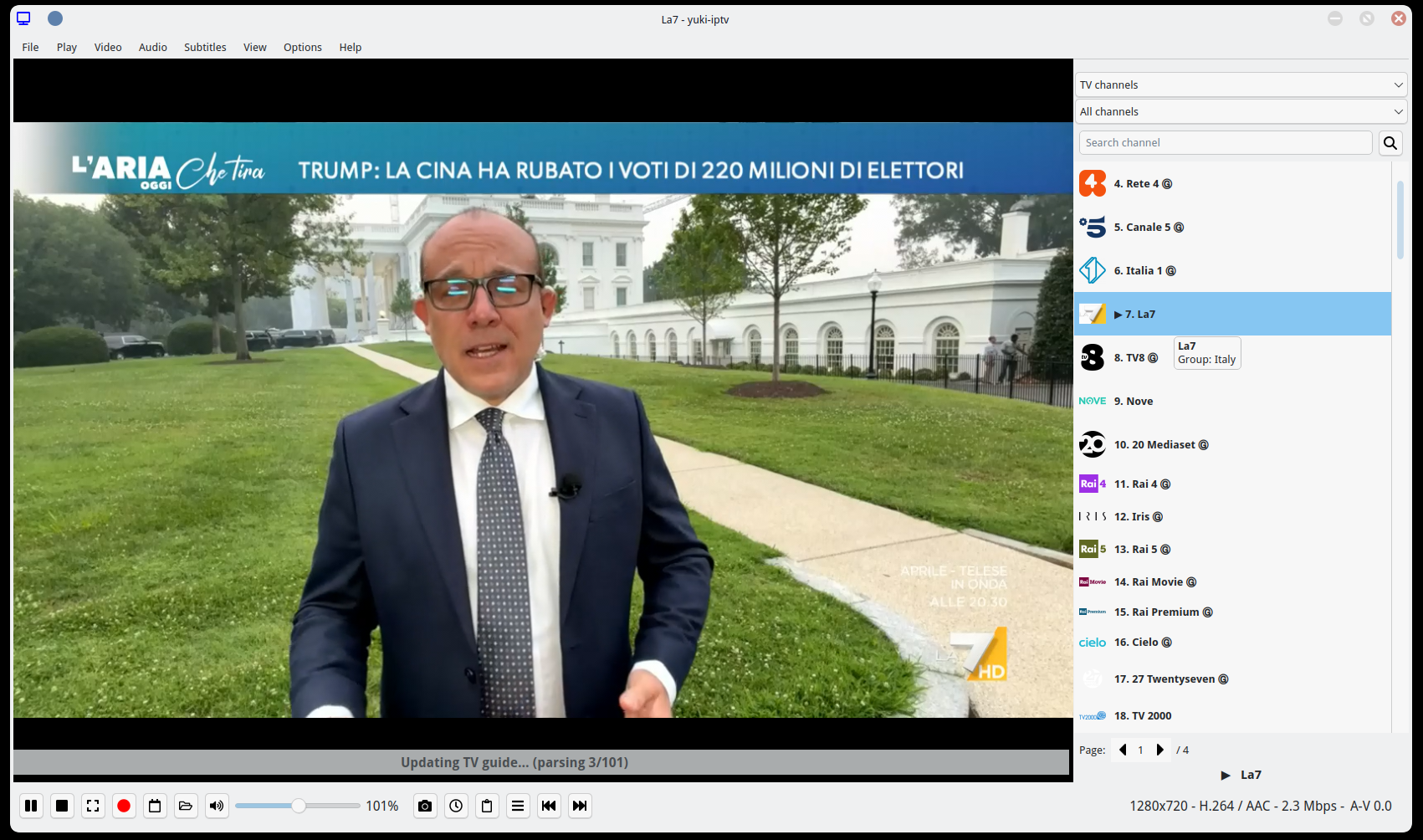Select the 20 Mediaset channel logo
1423x840 pixels.
pos(1093,444)
